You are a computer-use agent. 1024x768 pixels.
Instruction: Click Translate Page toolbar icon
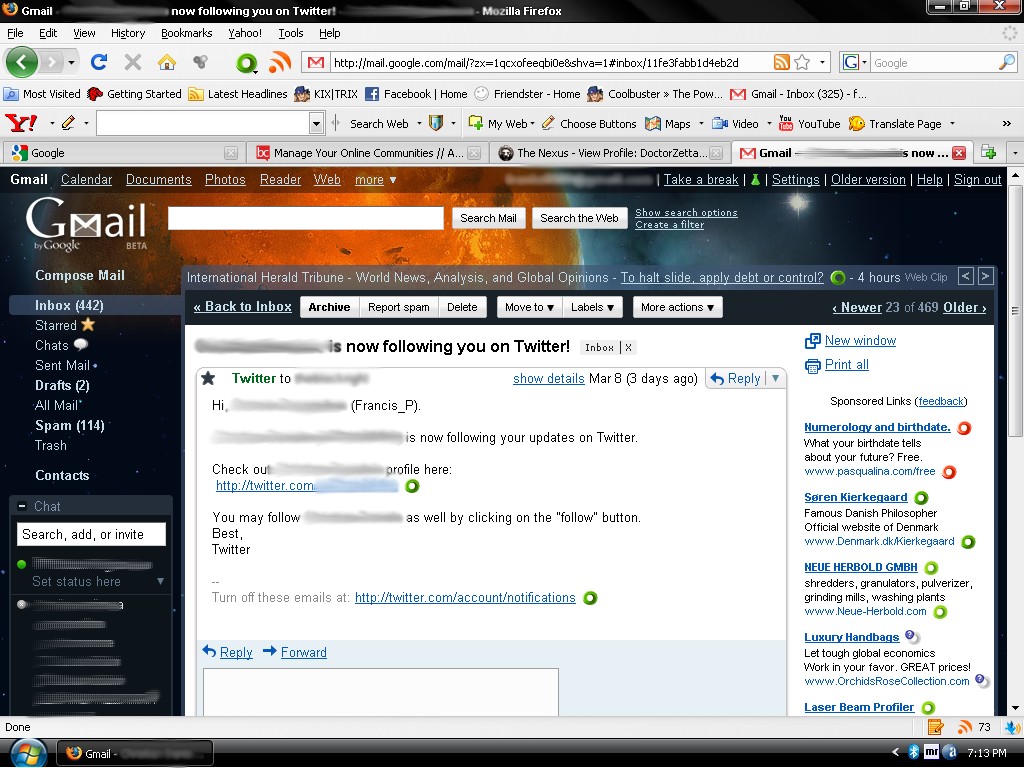[x=895, y=123]
